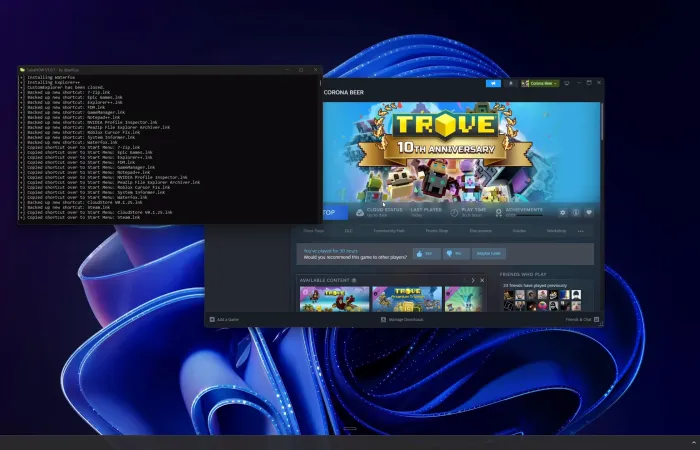Click Add a Game plus icon
The width and height of the screenshot is (700, 450).
click(212, 320)
